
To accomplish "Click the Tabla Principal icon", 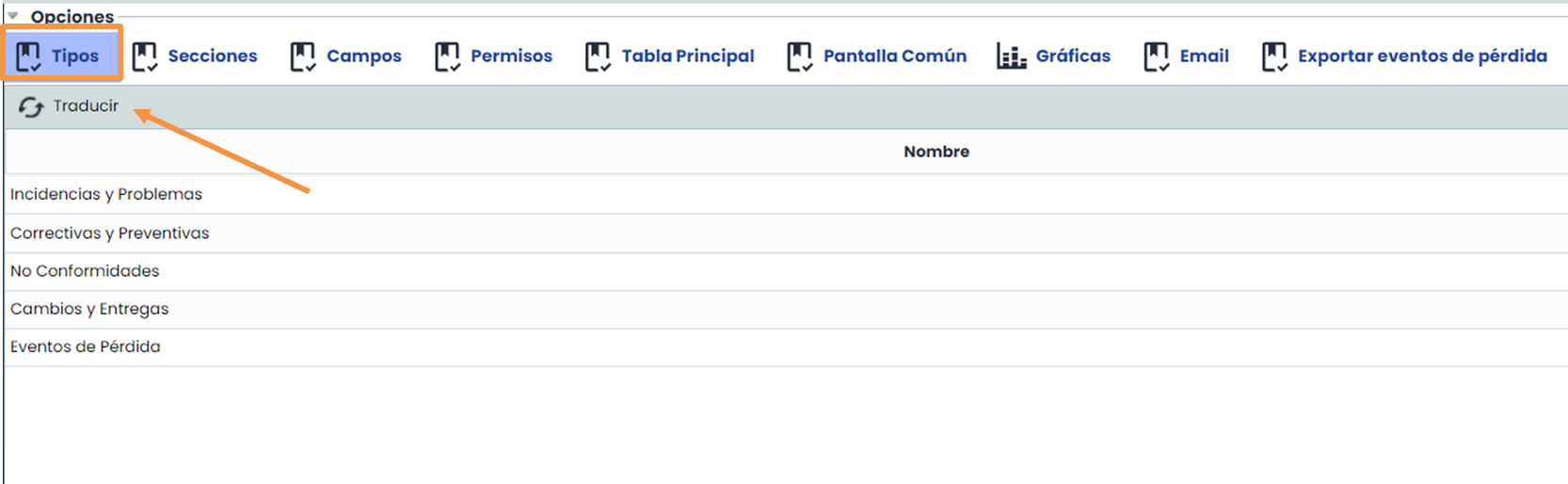I will click(598, 56).
